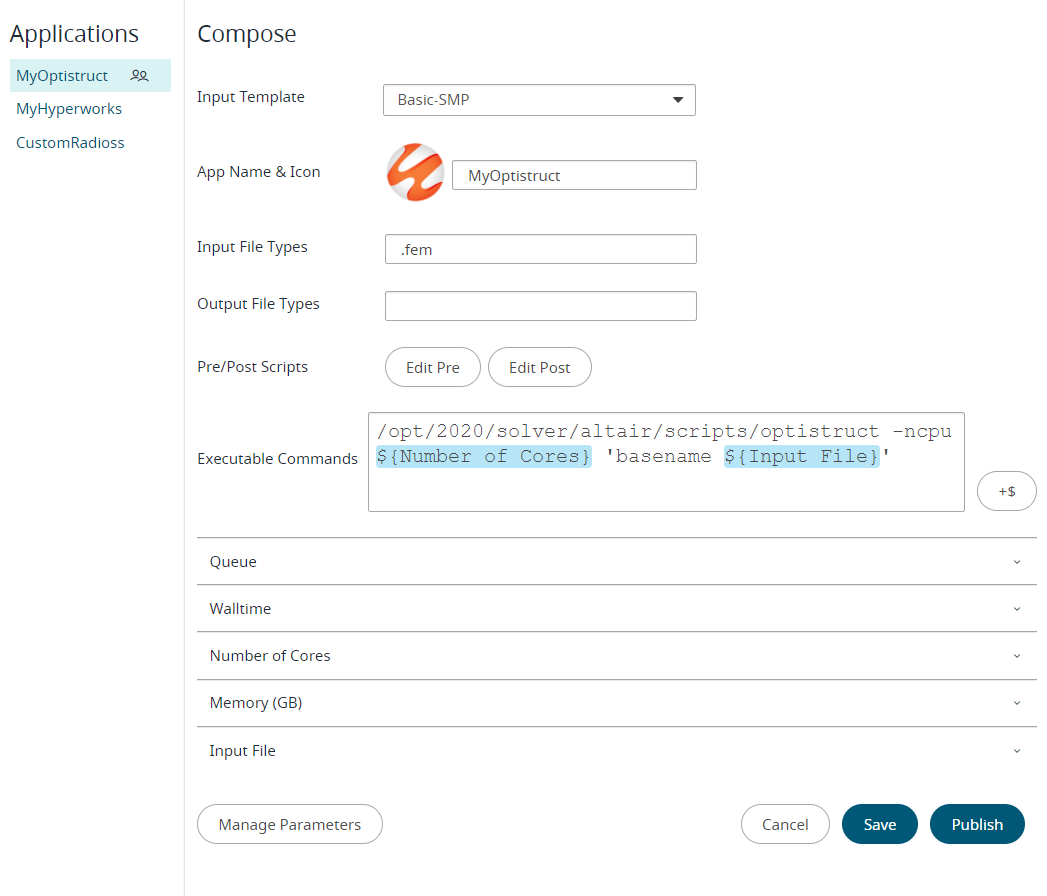Open the CustomRadioss application
The width and height of the screenshot is (1047, 896).
point(70,142)
